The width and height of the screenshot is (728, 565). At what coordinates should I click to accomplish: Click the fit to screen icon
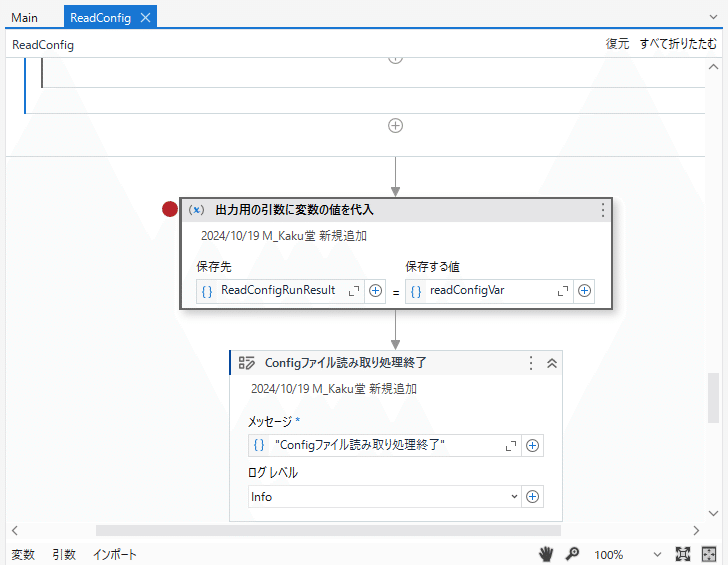(x=682, y=554)
